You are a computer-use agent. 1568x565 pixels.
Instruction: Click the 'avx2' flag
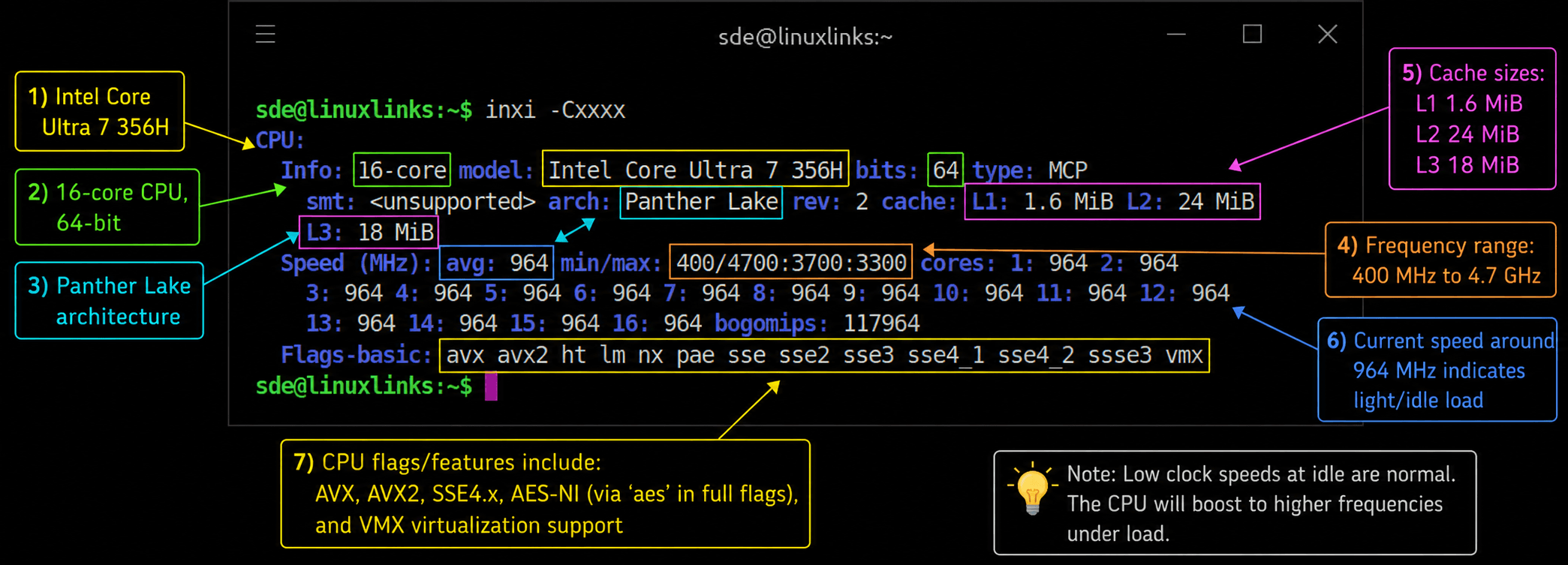[522, 355]
